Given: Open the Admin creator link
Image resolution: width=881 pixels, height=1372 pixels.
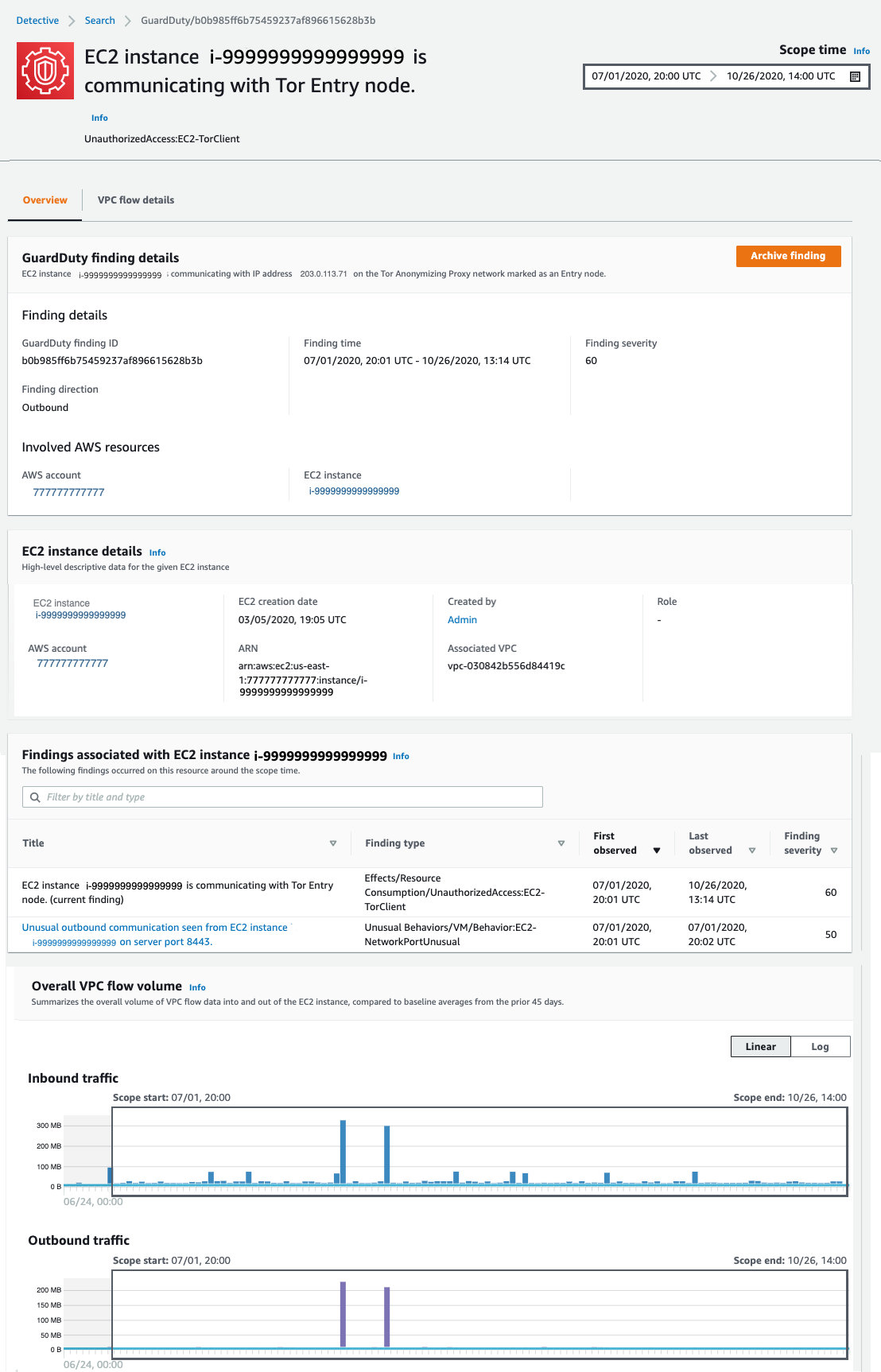Looking at the screenshot, I should [x=462, y=620].
